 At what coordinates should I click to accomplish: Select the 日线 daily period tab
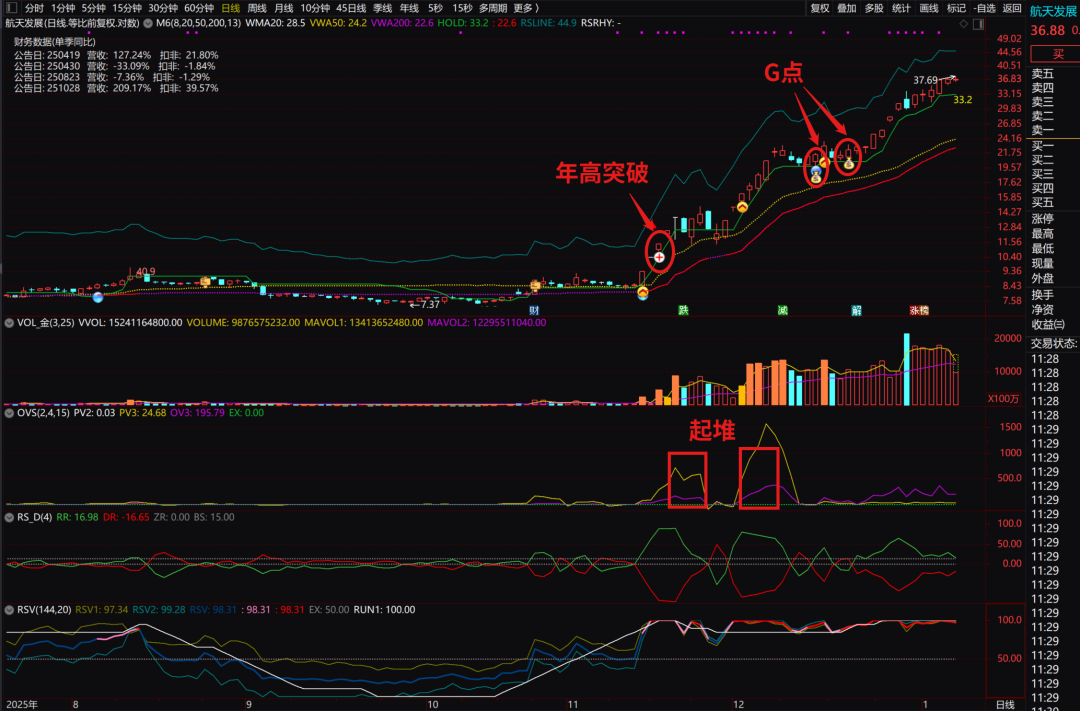[231, 8]
